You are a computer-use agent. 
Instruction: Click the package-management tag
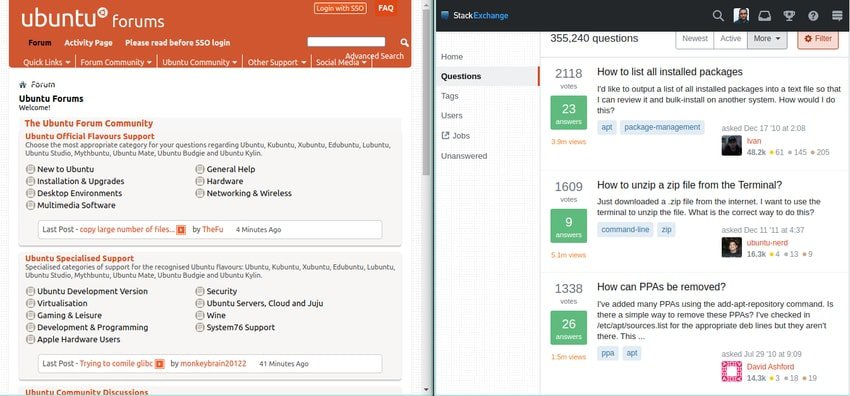(662, 127)
